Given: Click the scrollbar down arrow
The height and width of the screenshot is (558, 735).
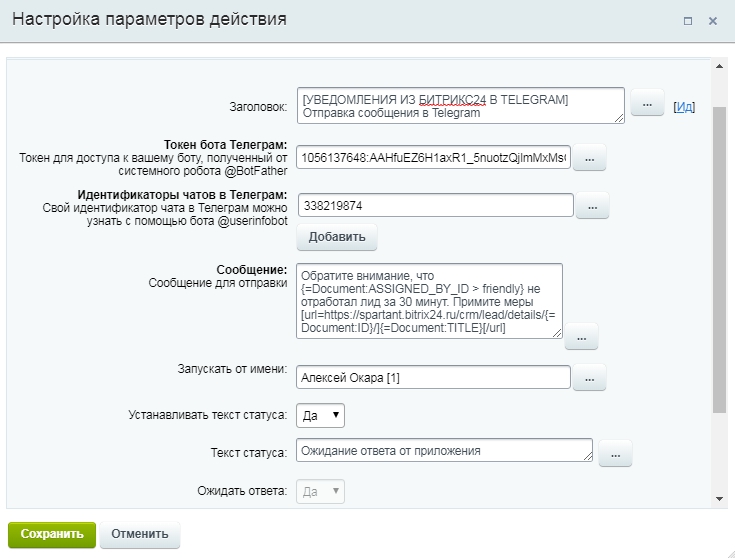Looking at the screenshot, I should click(x=719, y=497).
